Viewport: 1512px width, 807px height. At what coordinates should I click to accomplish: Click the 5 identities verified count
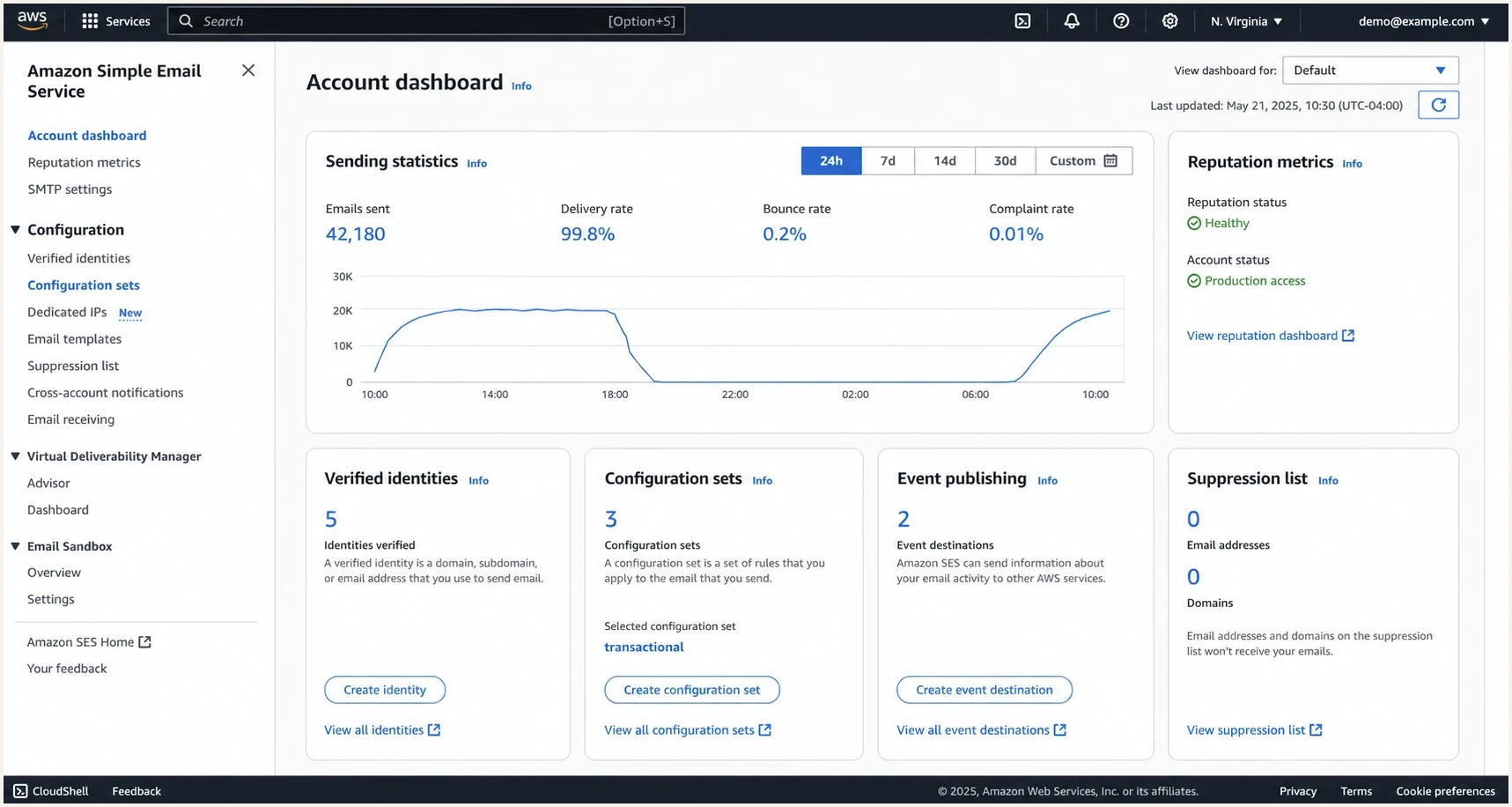click(x=331, y=519)
